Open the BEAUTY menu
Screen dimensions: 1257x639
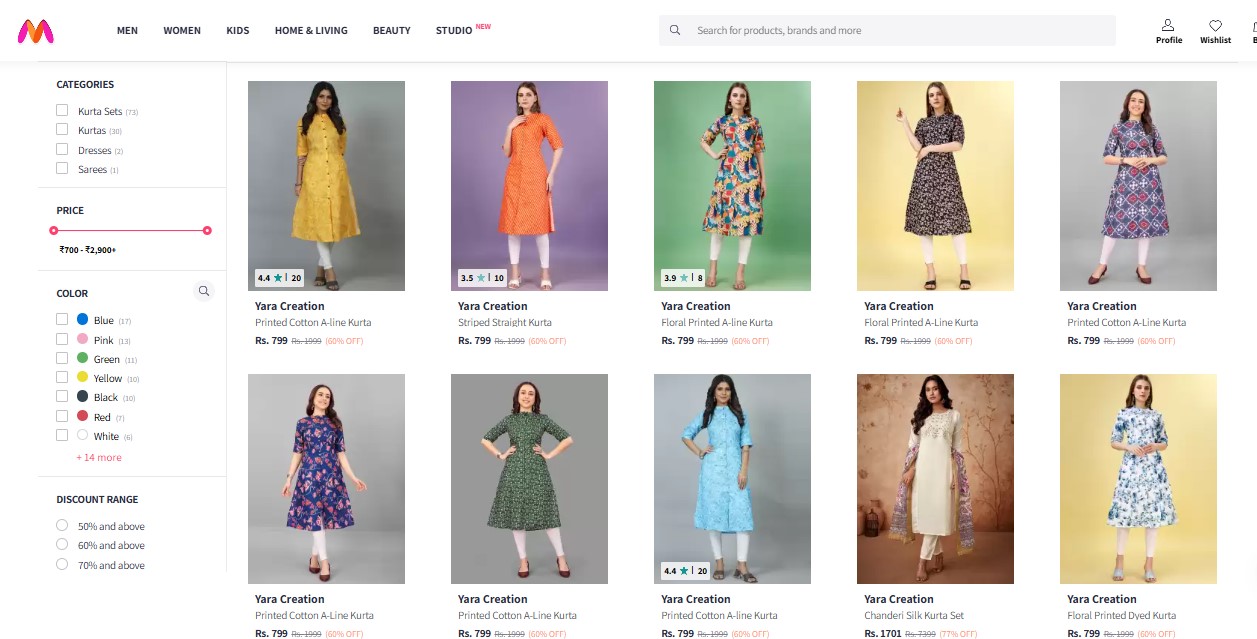[392, 31]
